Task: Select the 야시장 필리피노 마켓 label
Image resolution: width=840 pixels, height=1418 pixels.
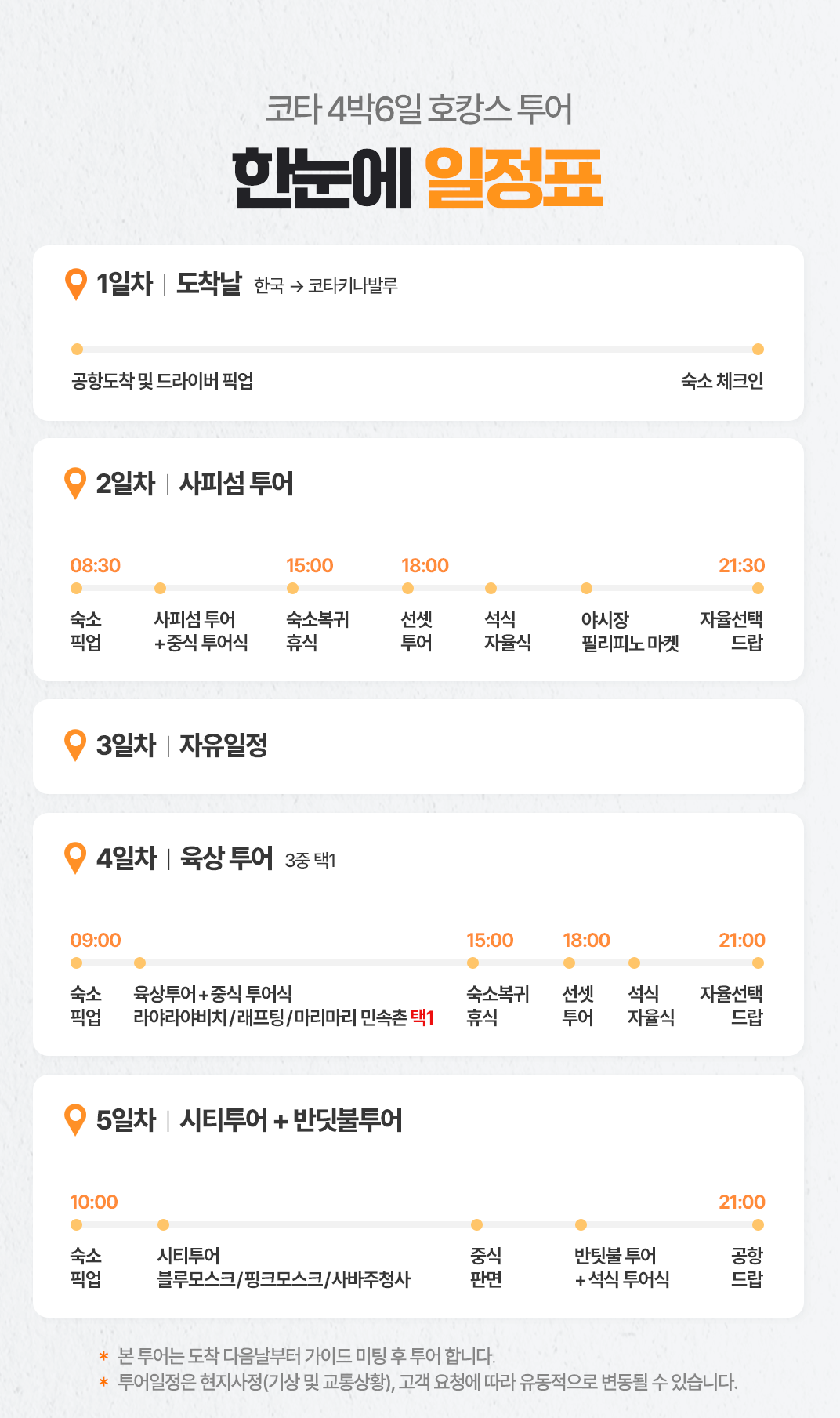Action: point(630,631)
